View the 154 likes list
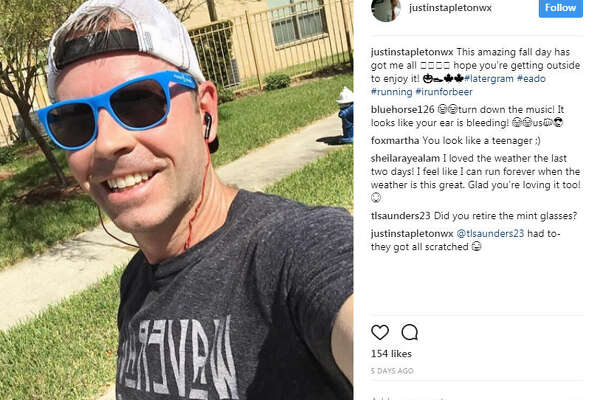Viewport: 600px width, 400px height. point(391,354)
